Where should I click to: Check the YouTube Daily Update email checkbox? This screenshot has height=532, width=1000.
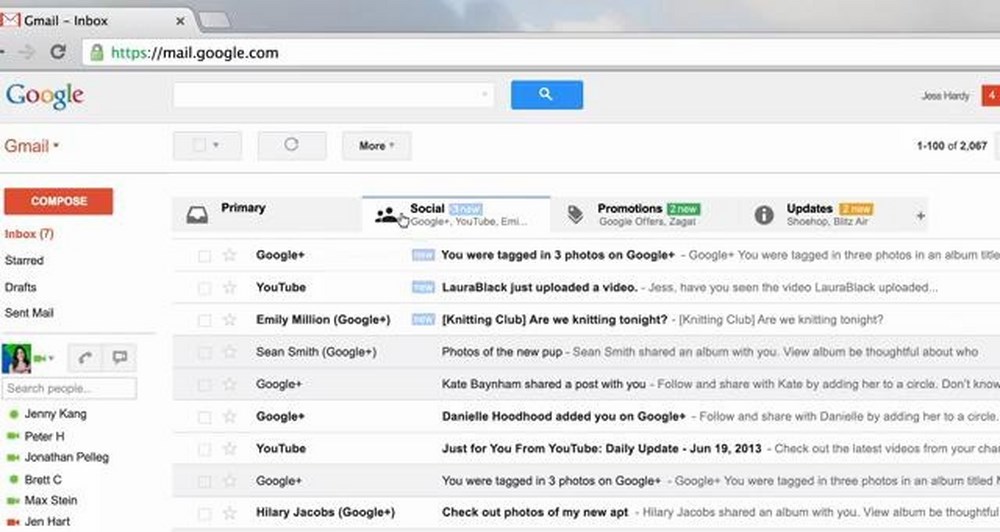(204, 449)
